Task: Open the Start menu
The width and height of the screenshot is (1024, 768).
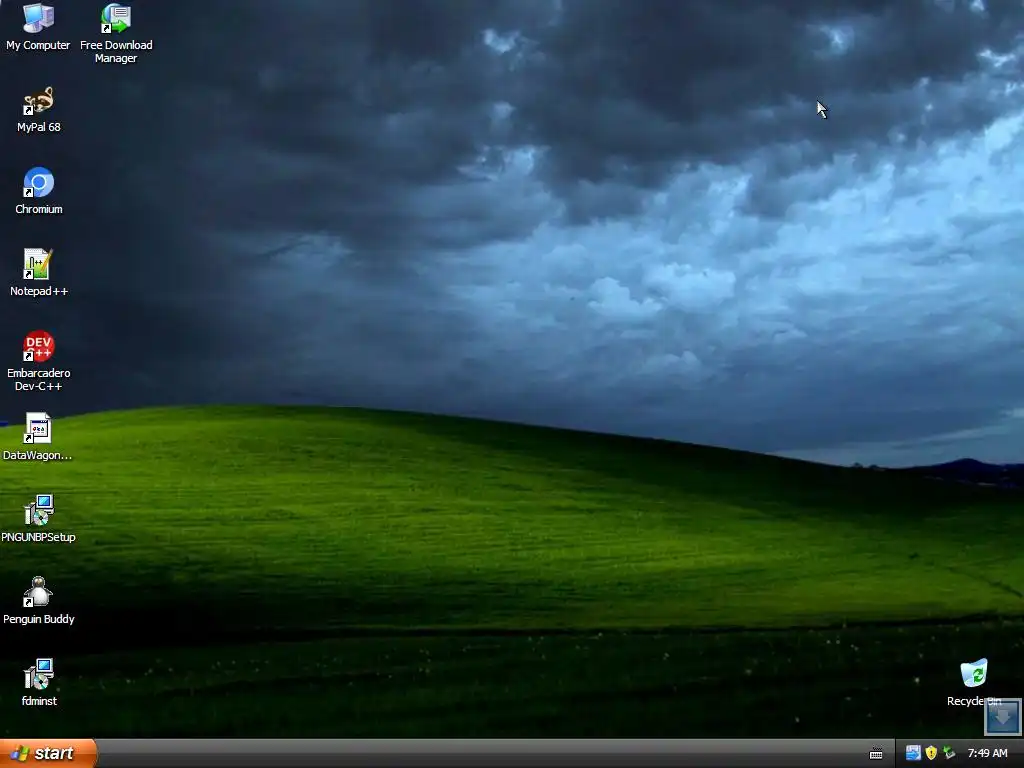Action: click(x=48, y=753)
